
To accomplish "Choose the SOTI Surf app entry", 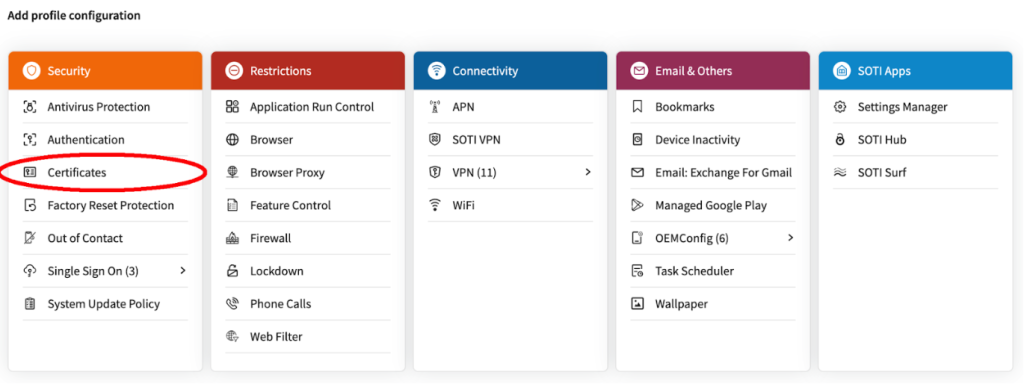I will tap(916, 172).
